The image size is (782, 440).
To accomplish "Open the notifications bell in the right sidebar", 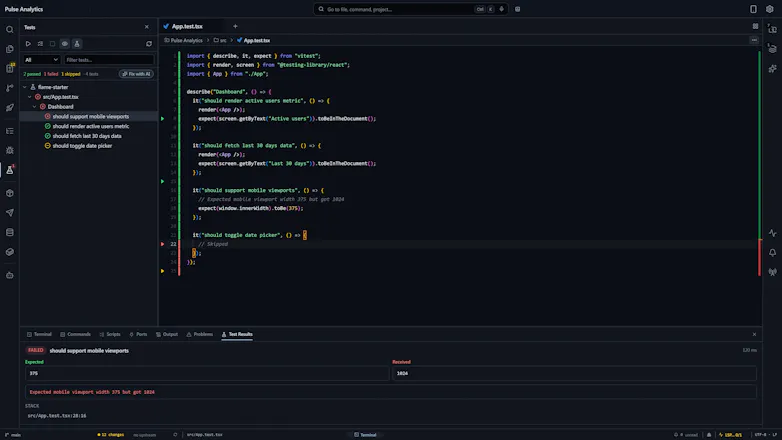I will 772,252.
